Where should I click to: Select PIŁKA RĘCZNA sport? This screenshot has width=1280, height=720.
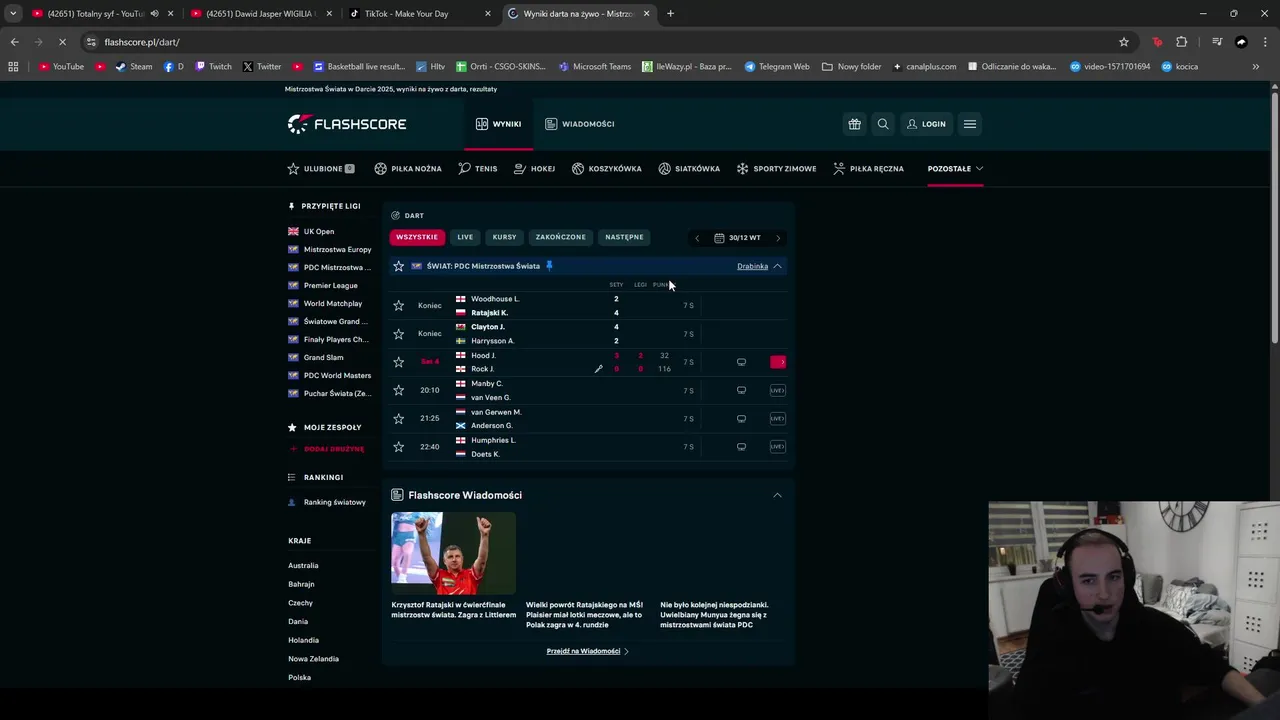pos(868,169)
